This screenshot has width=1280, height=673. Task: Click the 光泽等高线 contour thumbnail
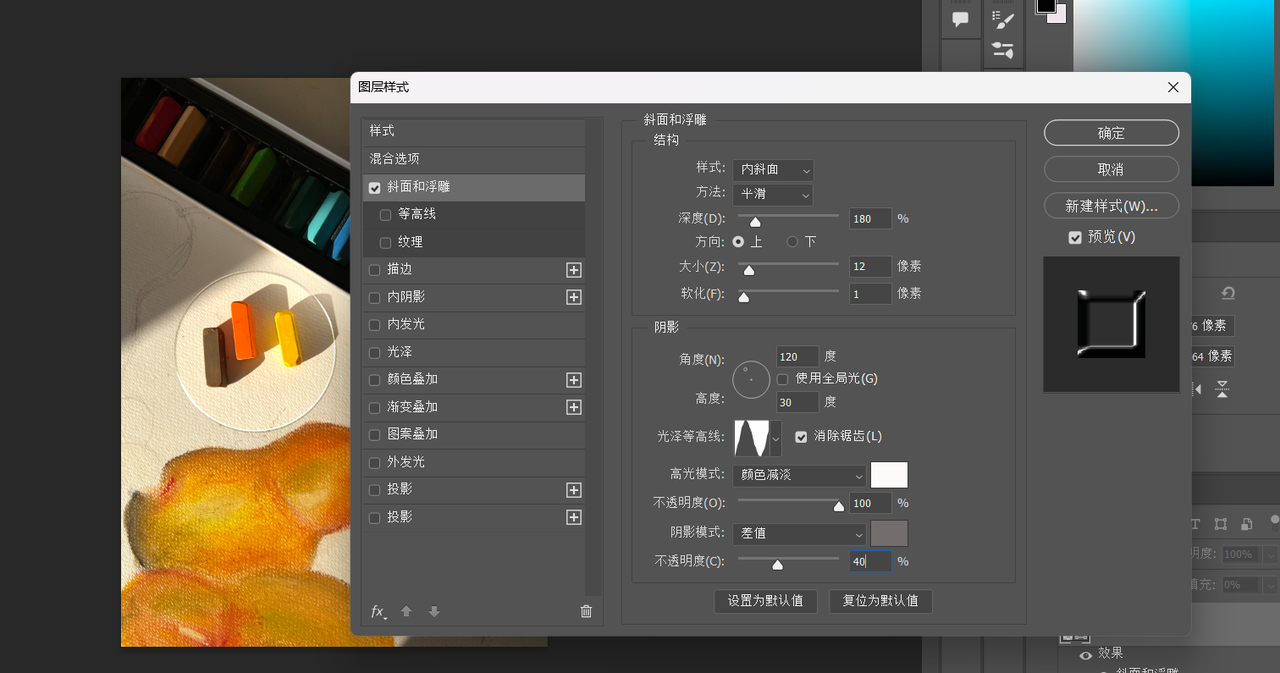752,437
